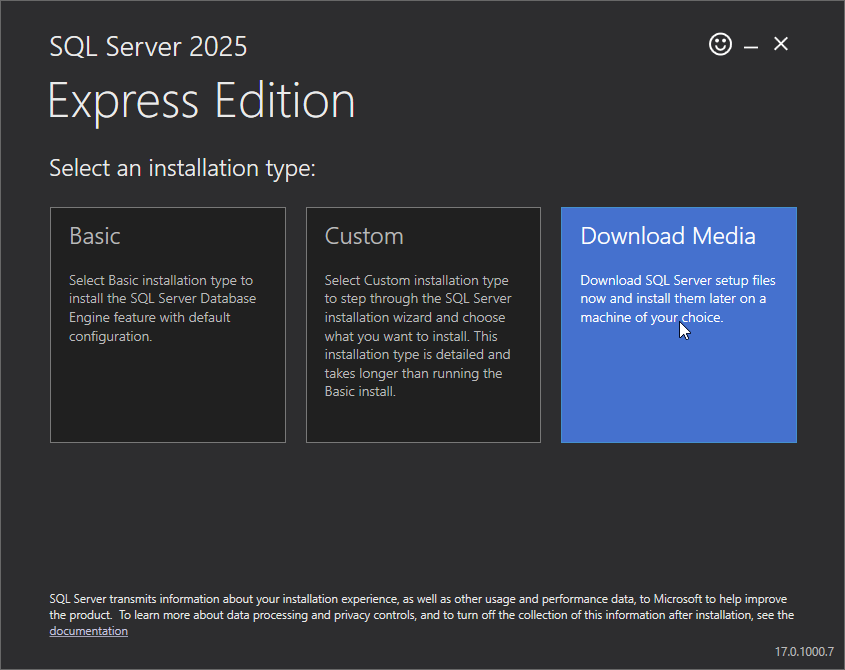Click the data collection privacy notice text
This screenshot has height=670, width=845.
420,607
